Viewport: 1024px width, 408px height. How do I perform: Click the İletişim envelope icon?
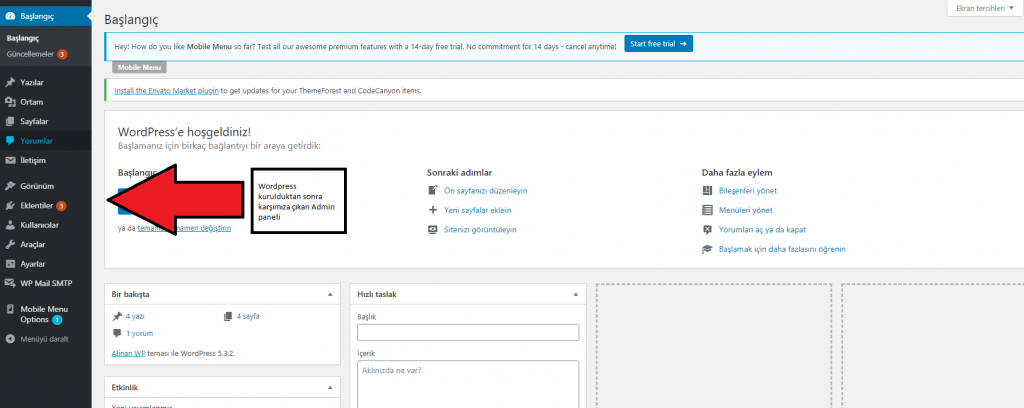[x=10, y=160]
